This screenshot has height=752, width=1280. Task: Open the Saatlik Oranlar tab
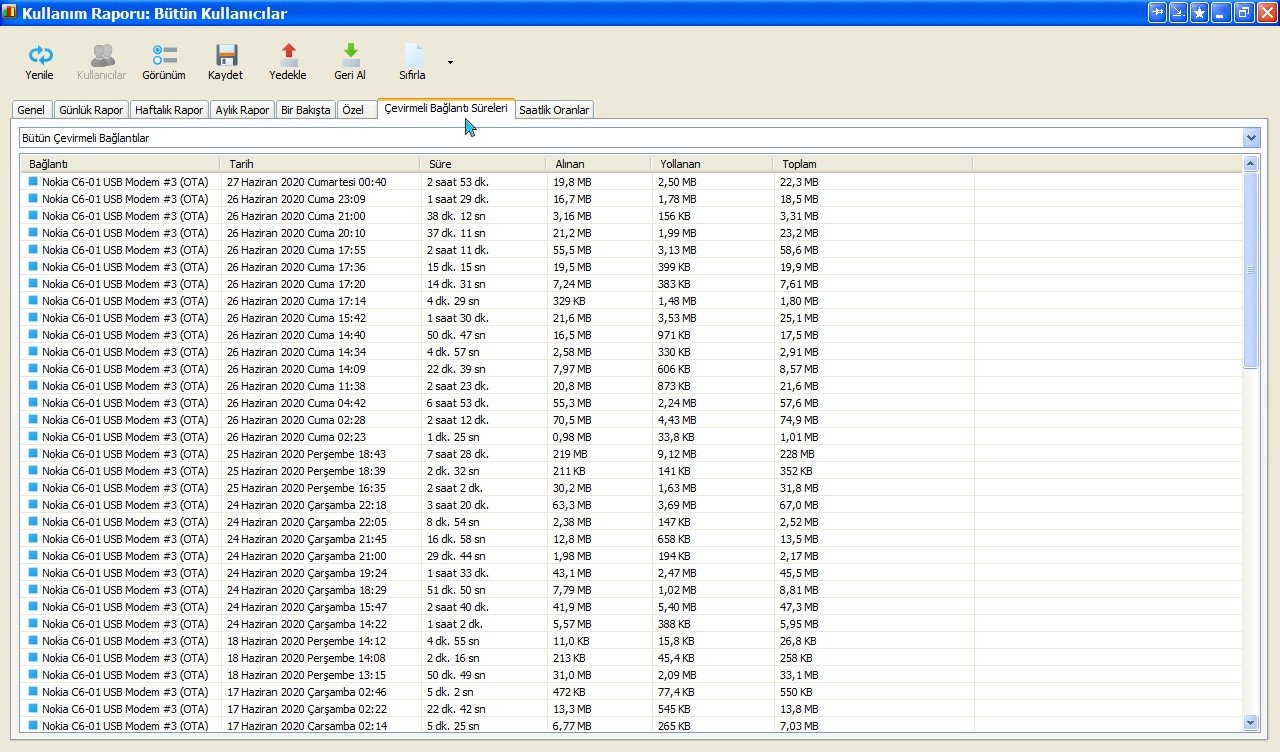pos(555,110)
